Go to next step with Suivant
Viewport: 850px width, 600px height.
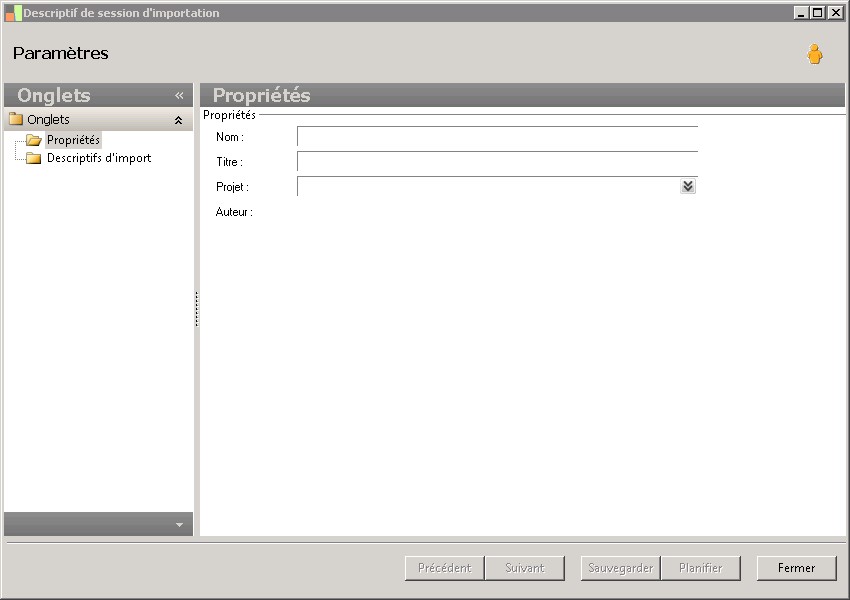pyautogui.click(x=525, y=568)
